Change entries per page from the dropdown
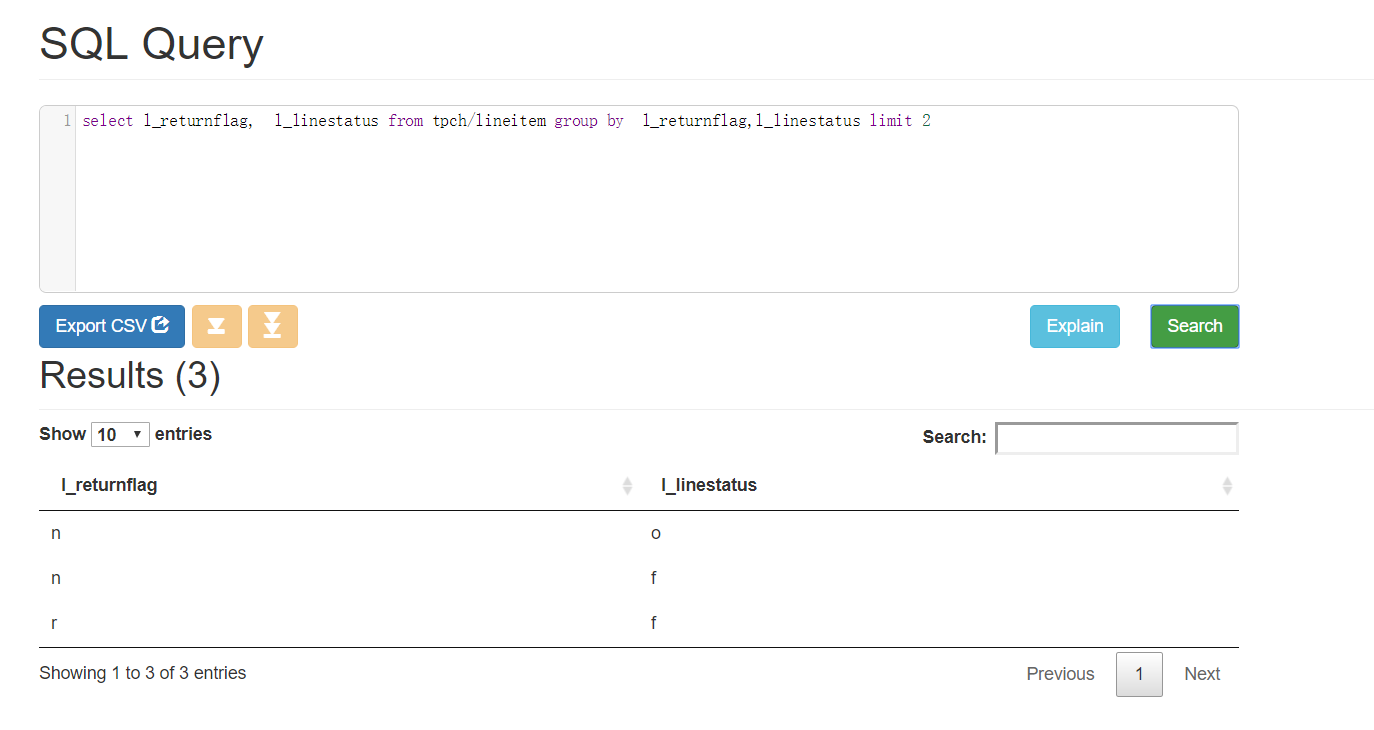 click(120, 434)
